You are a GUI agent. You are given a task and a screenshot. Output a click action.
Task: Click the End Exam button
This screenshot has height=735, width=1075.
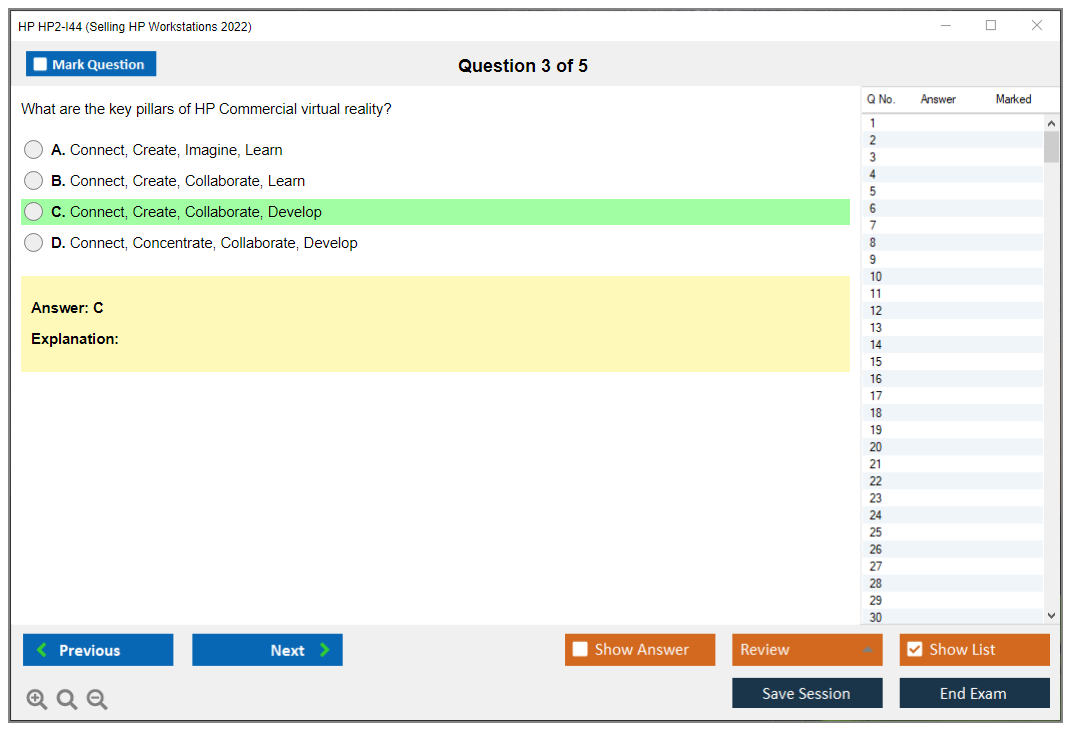click(974, 693)
